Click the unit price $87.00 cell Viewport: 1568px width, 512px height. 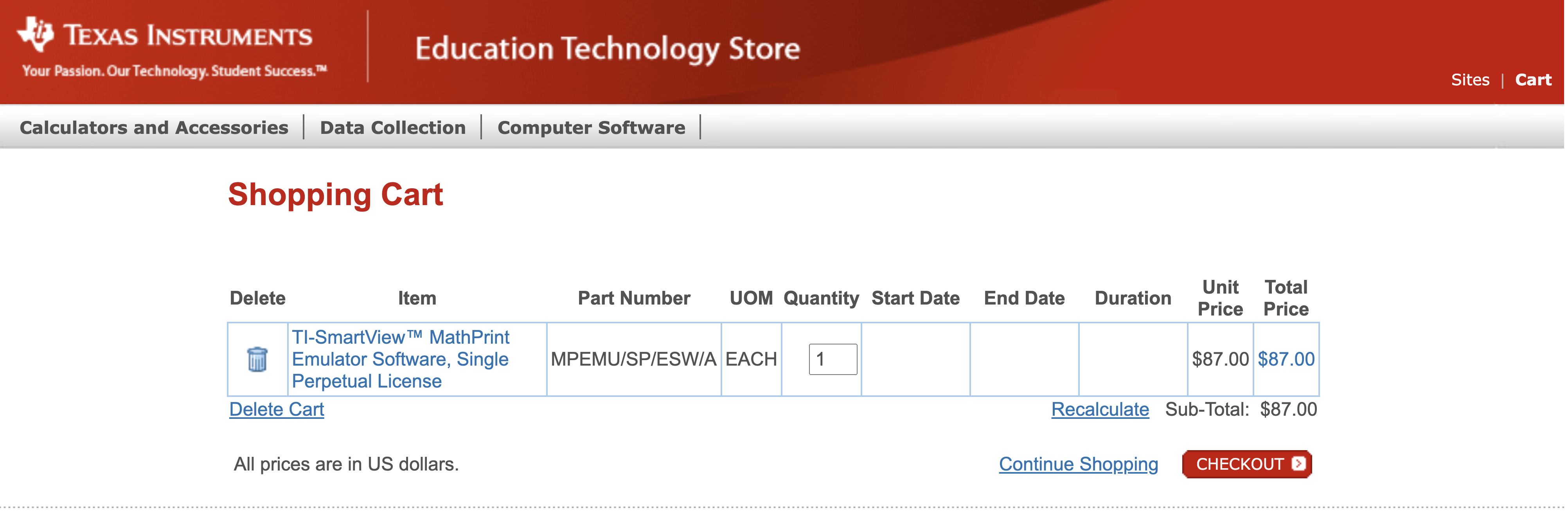(x=1221, y=359)
